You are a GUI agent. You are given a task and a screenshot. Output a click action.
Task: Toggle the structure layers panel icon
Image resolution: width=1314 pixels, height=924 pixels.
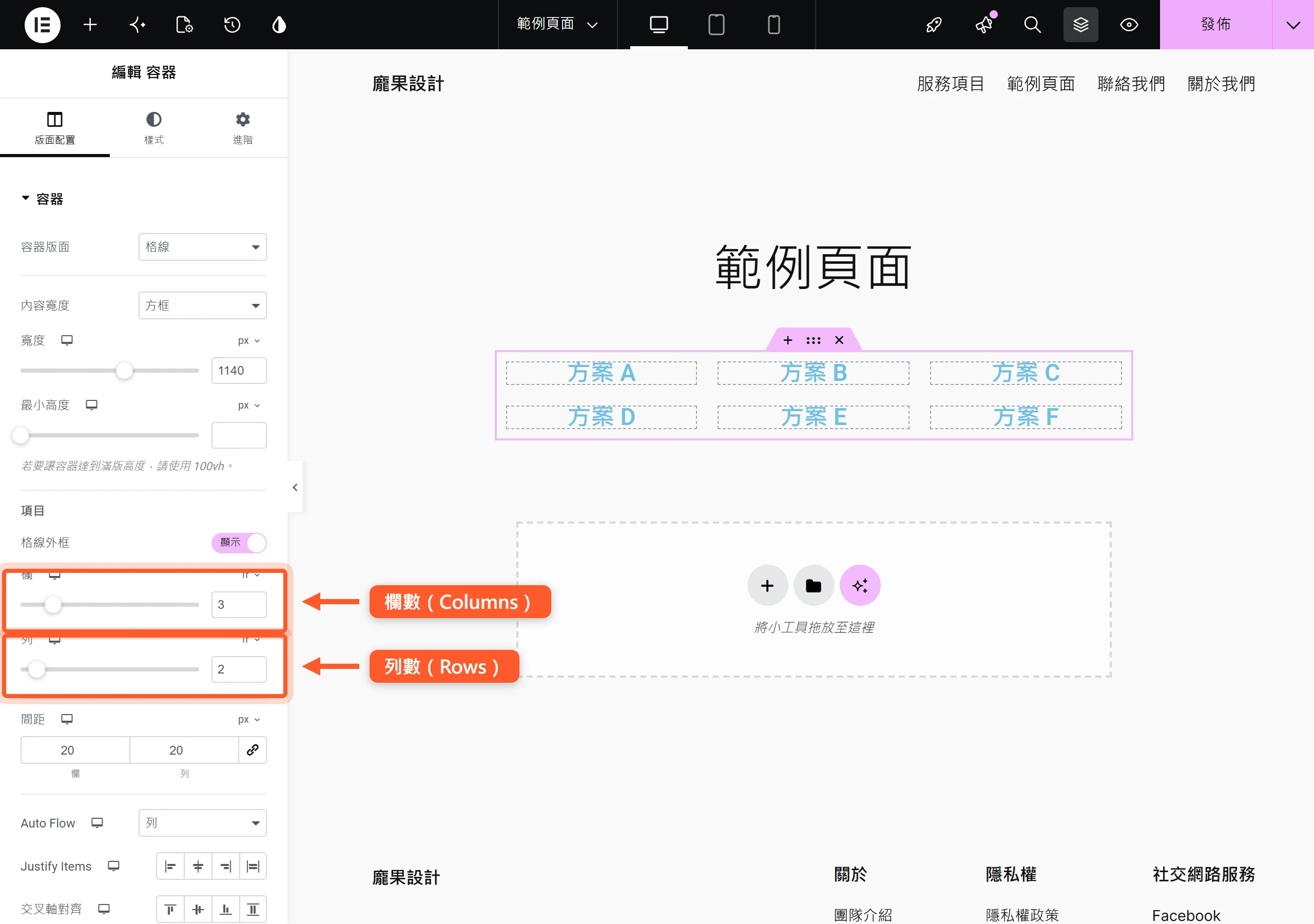pos(1080,25)
